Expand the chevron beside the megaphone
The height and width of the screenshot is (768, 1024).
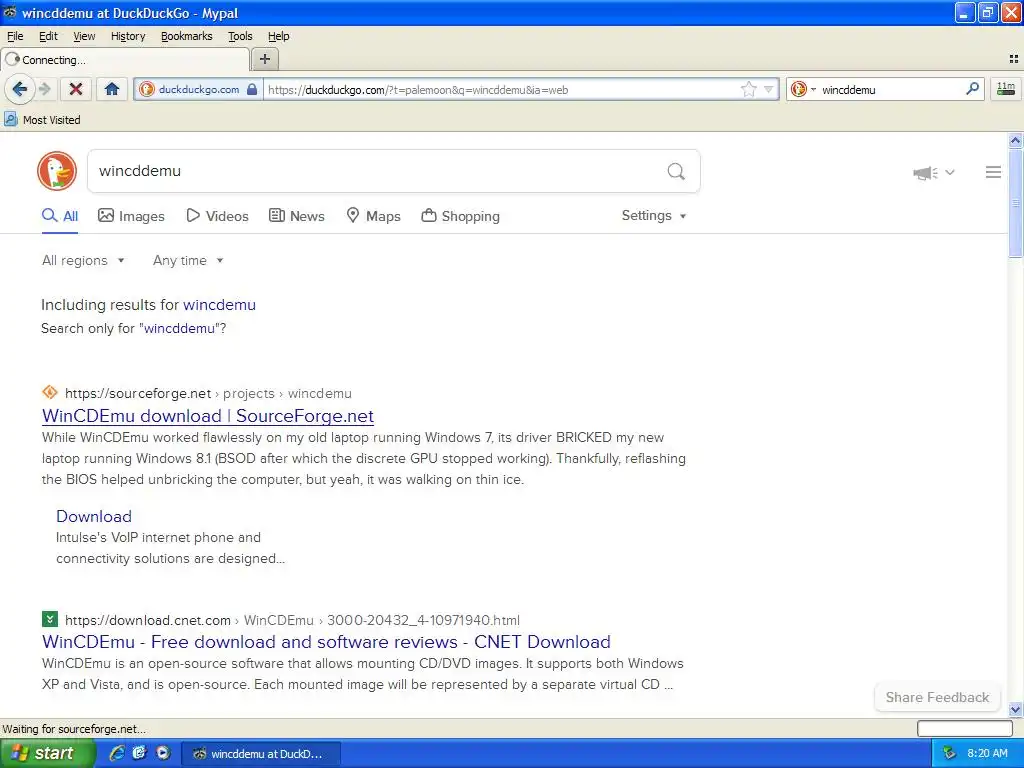tap(950, 172)
